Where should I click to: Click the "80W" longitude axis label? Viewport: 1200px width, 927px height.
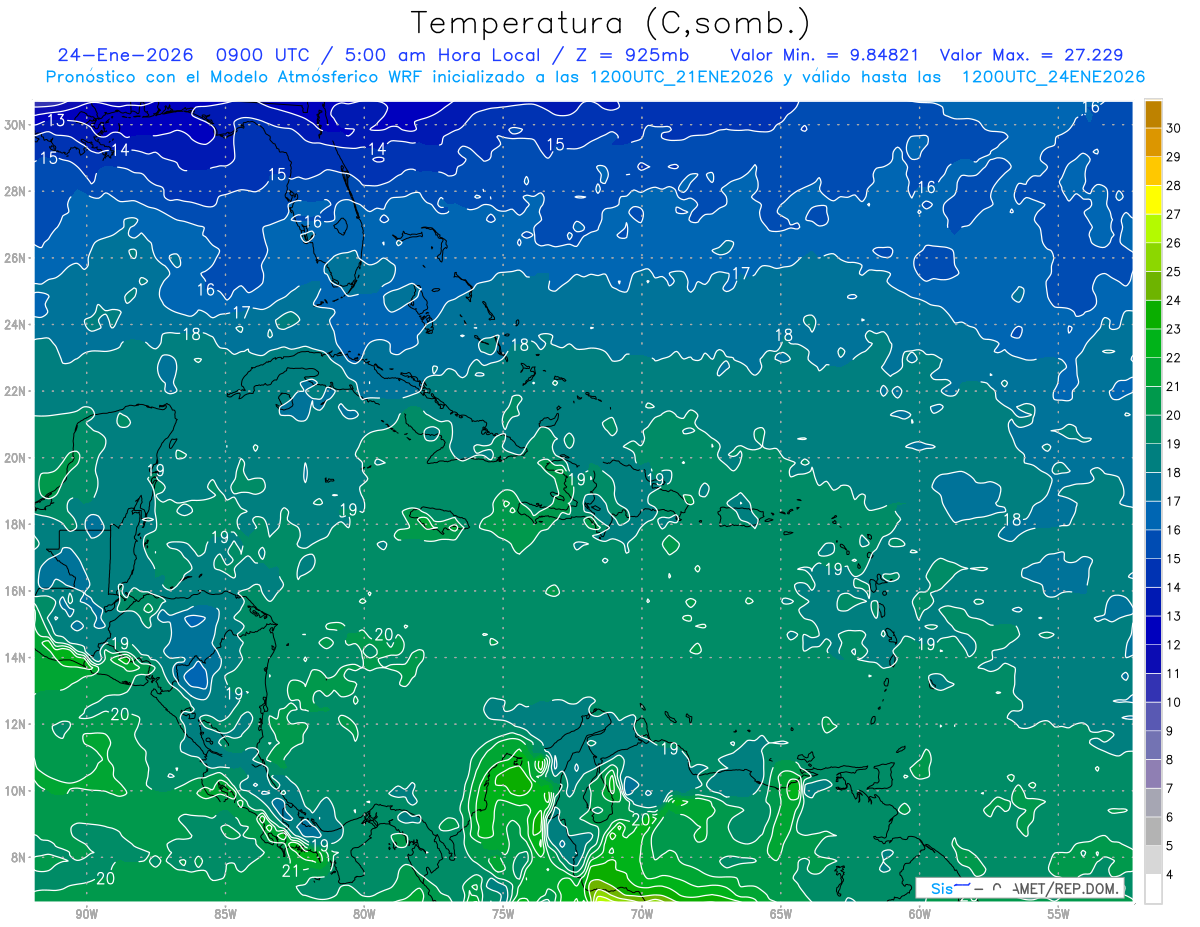[x=364, y=914]
